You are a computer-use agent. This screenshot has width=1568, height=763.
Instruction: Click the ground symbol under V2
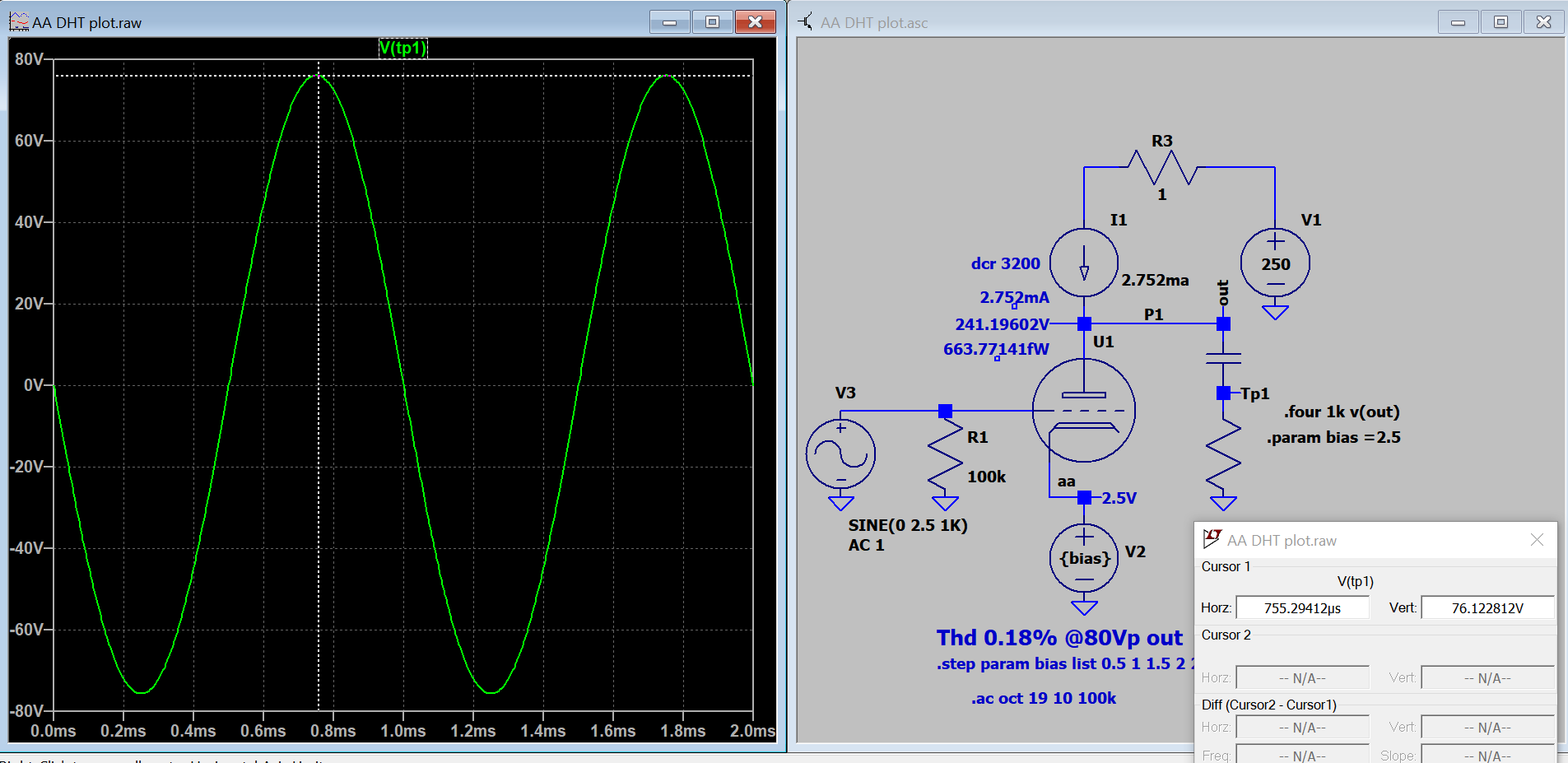[1084, 607]
